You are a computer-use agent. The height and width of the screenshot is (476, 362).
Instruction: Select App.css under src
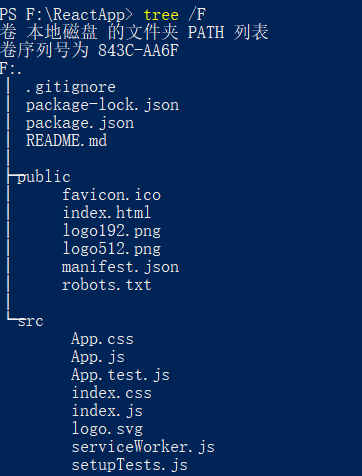pyautogui.click(x=102, y=339)
